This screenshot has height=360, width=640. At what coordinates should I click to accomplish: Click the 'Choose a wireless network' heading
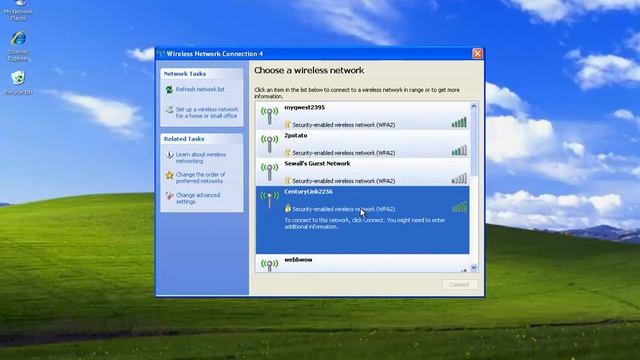click(x=309, y=70)
